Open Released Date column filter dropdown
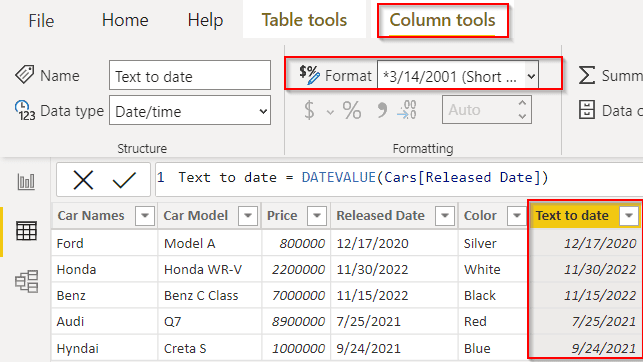Viewport: 643px width, 362px height. pyautogui.click(x=445, y=215)
